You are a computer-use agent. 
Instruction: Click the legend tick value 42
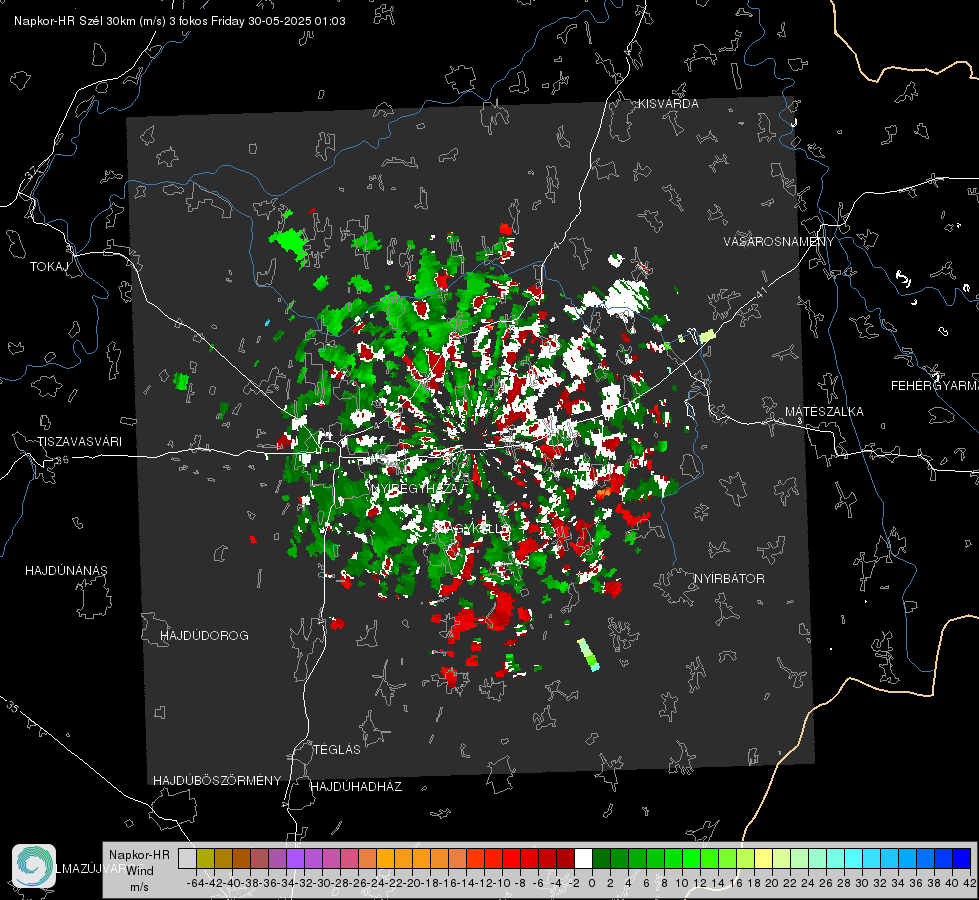[970, 883]
